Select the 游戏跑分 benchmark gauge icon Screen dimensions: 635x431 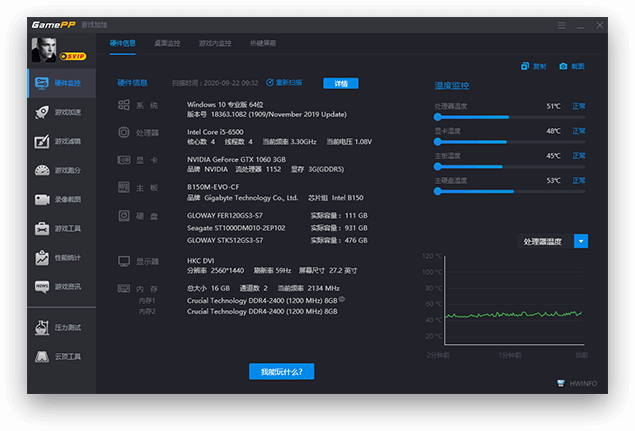[43, 170]
